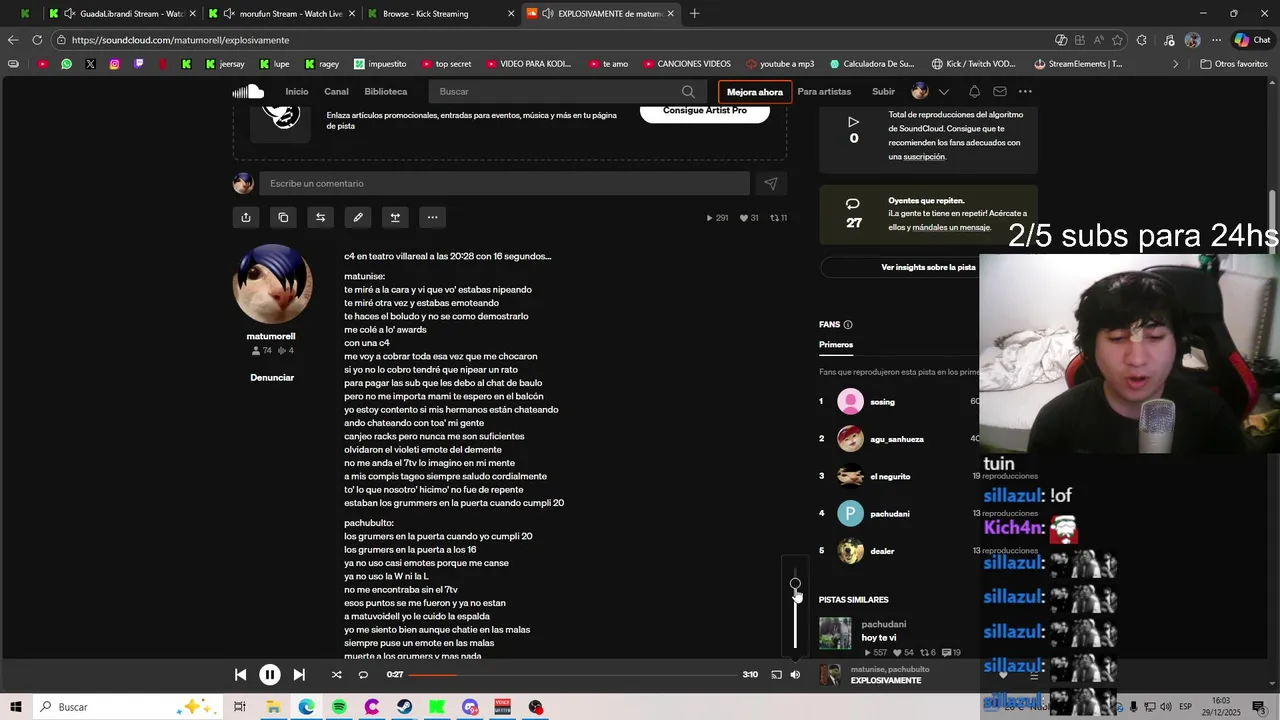Open Windows Start menu
The image size is (1280, 720).
click(x=16, y=707)
